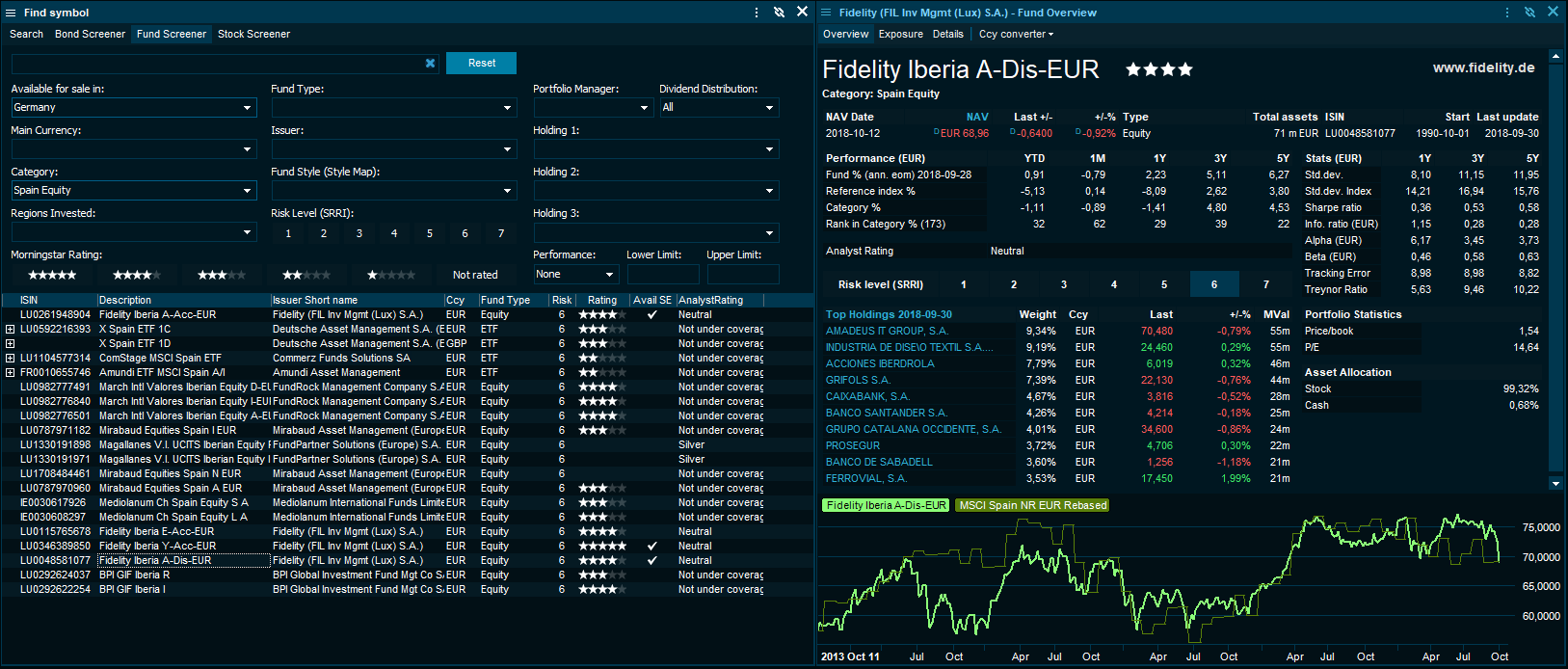
Task: Clear the search field with the X icon
Action: (x=430, y=63)
